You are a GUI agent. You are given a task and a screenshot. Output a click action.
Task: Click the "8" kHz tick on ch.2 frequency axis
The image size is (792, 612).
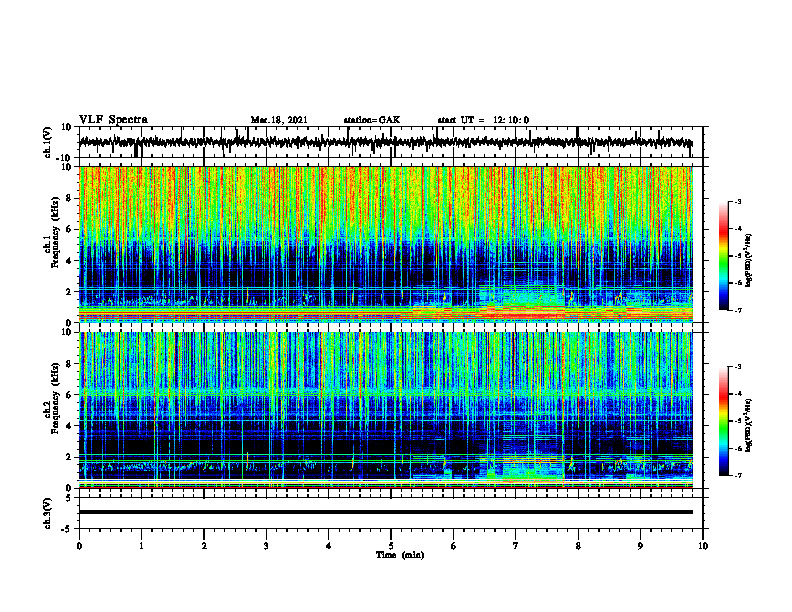(70, 364)
